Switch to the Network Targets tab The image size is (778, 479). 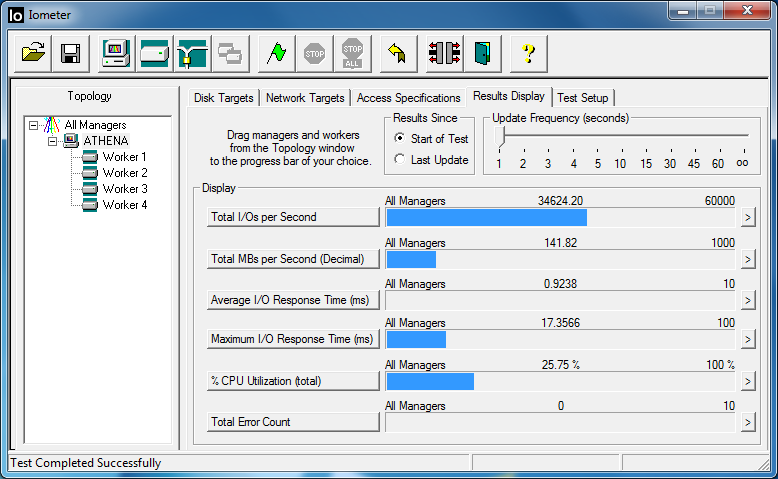pos(305,98)
